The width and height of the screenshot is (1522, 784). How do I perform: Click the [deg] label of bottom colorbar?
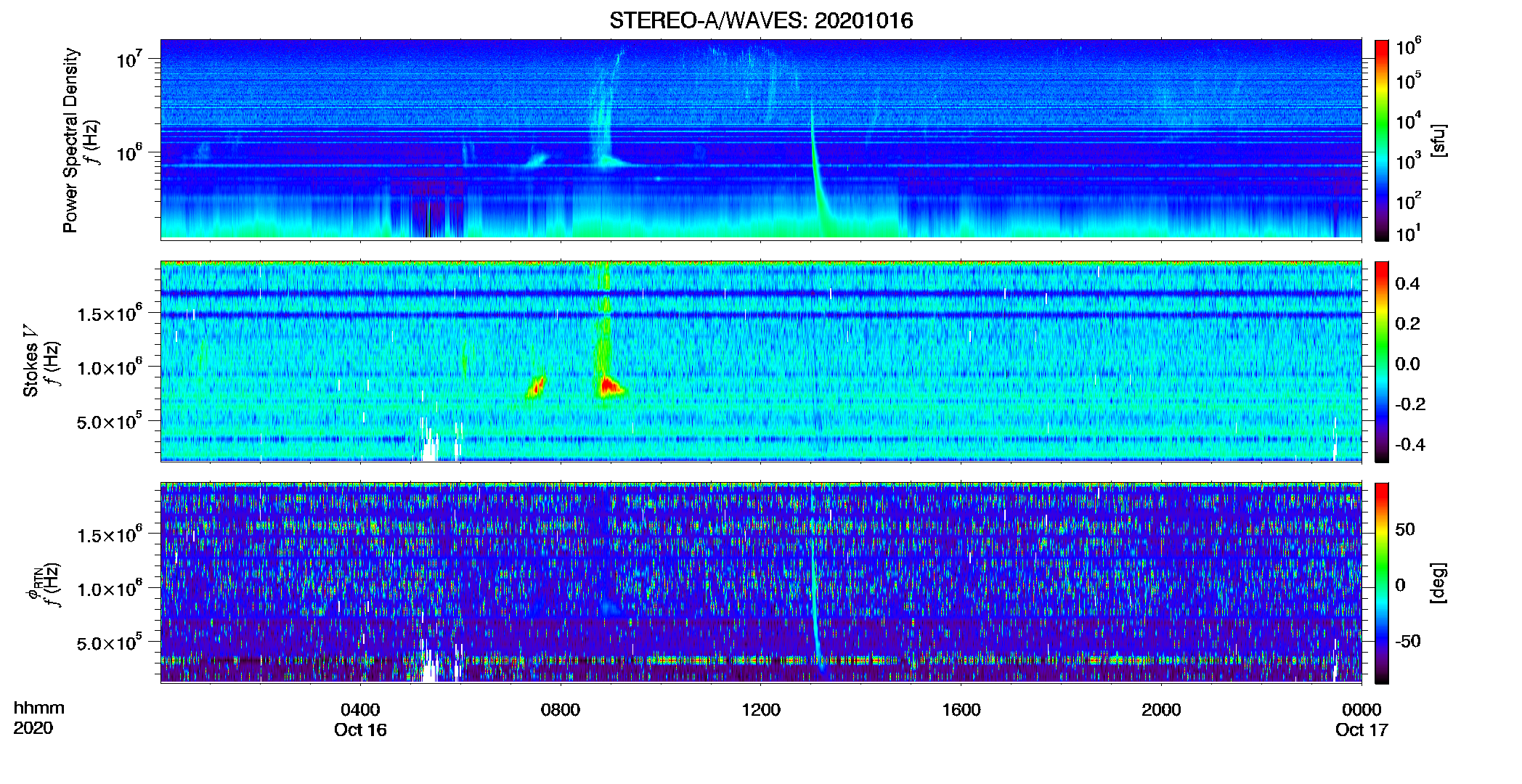[x=1438, y=583]
